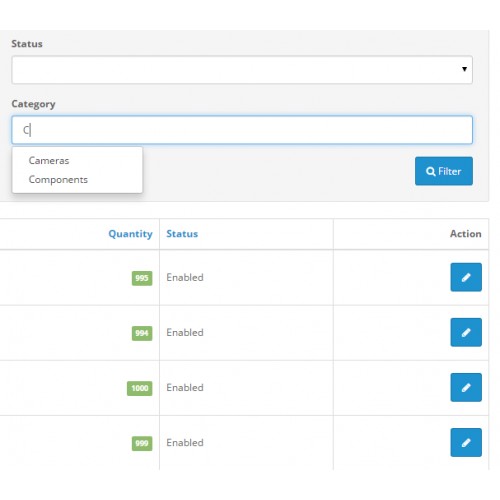The image size is (500, 500).
Task: Choose Components from autocomplete list
Action: [58, 180]
